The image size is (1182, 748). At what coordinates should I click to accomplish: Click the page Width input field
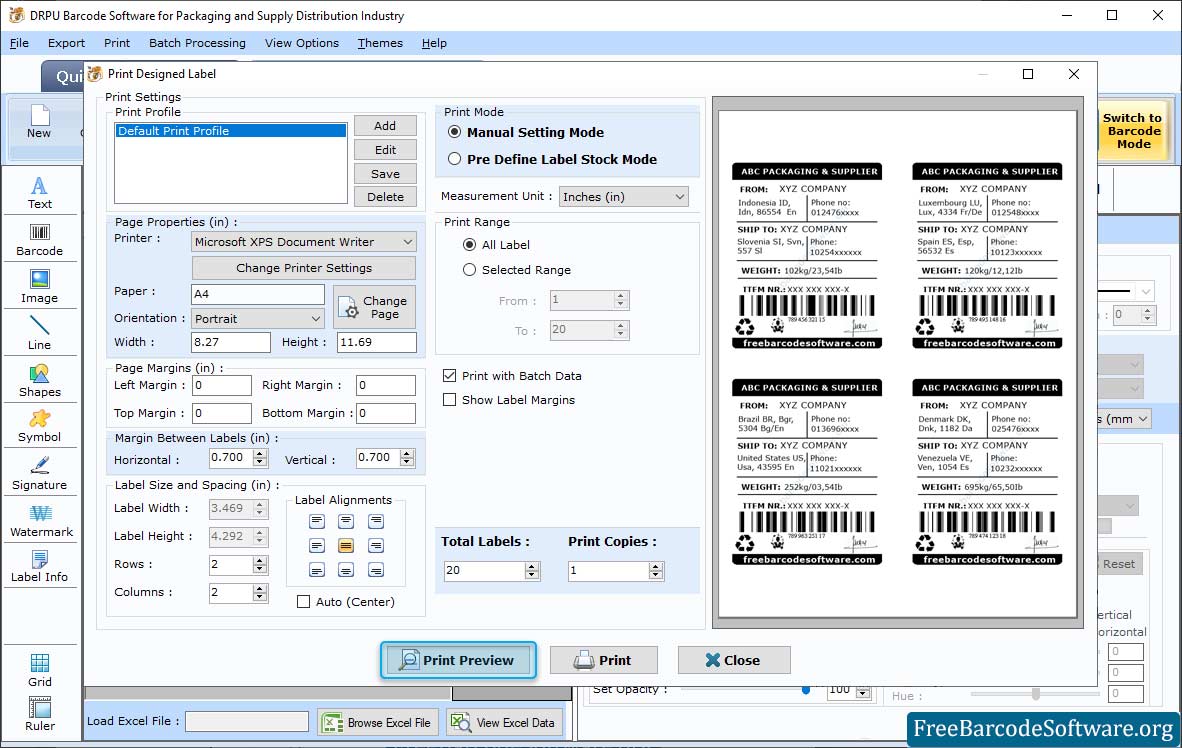(x=231, y=342)
